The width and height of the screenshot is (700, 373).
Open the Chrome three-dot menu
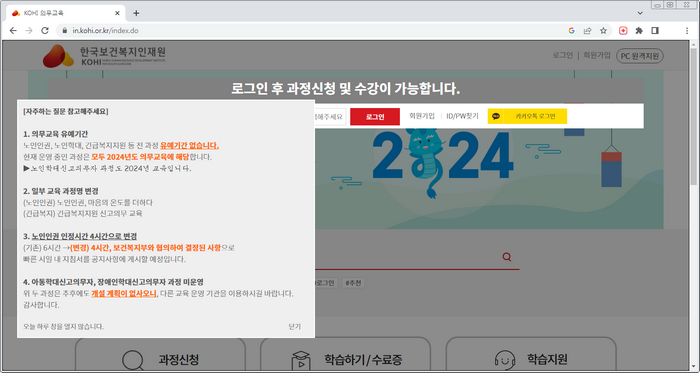687,31
